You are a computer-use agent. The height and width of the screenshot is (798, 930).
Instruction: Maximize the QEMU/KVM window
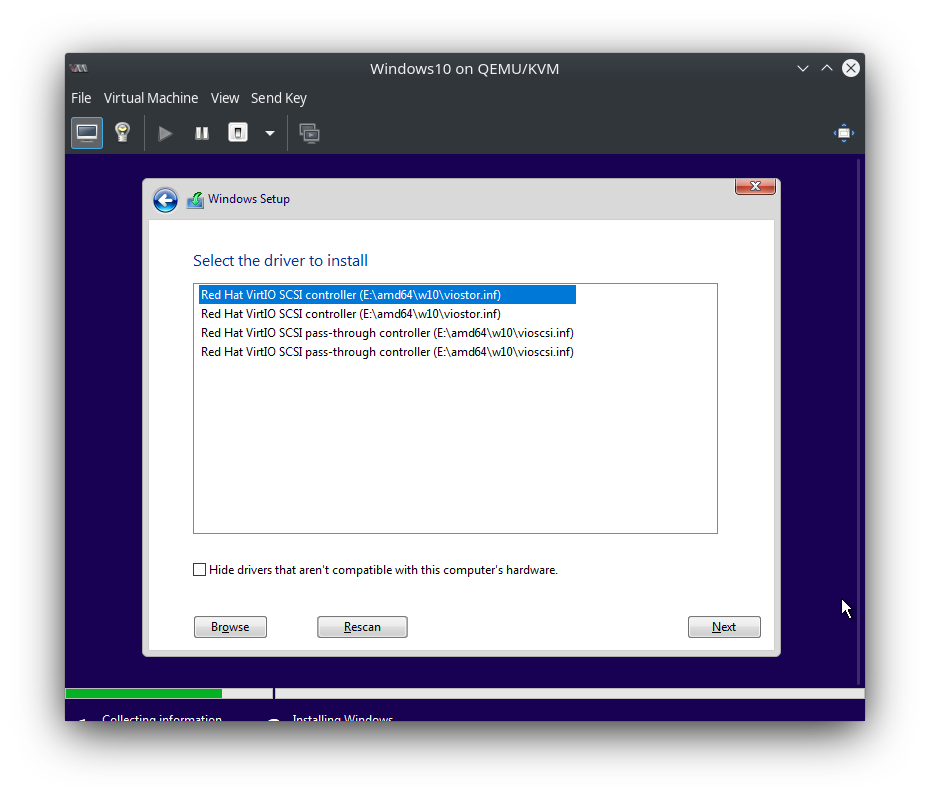point(827,68)
